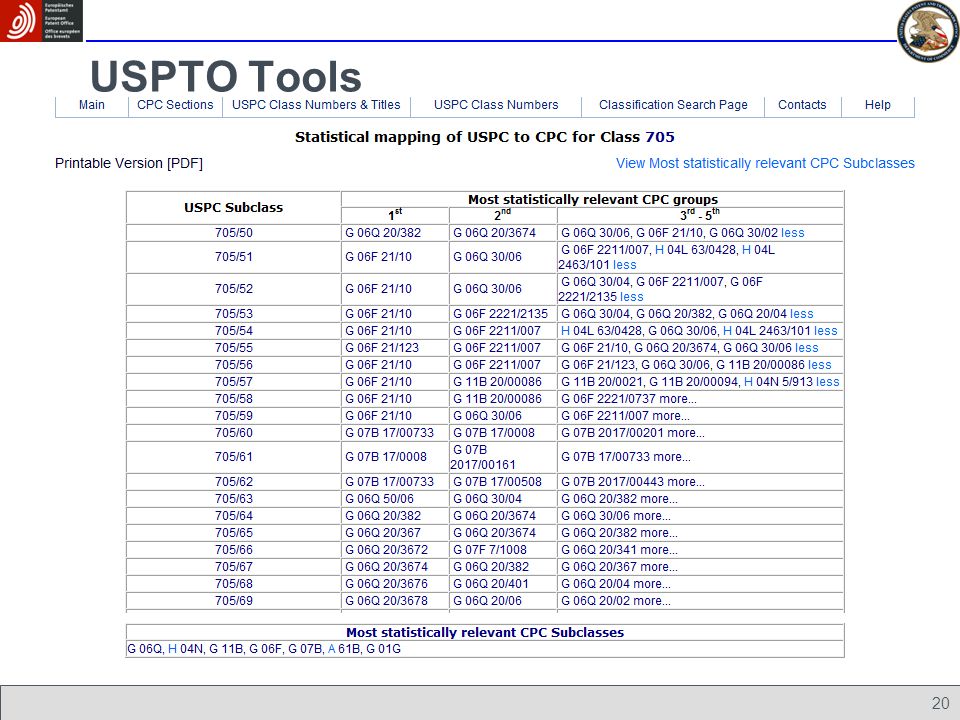Open G 07B 17/00508 in the 705/62 row
960x720 pixels.
tap(497, 482)
